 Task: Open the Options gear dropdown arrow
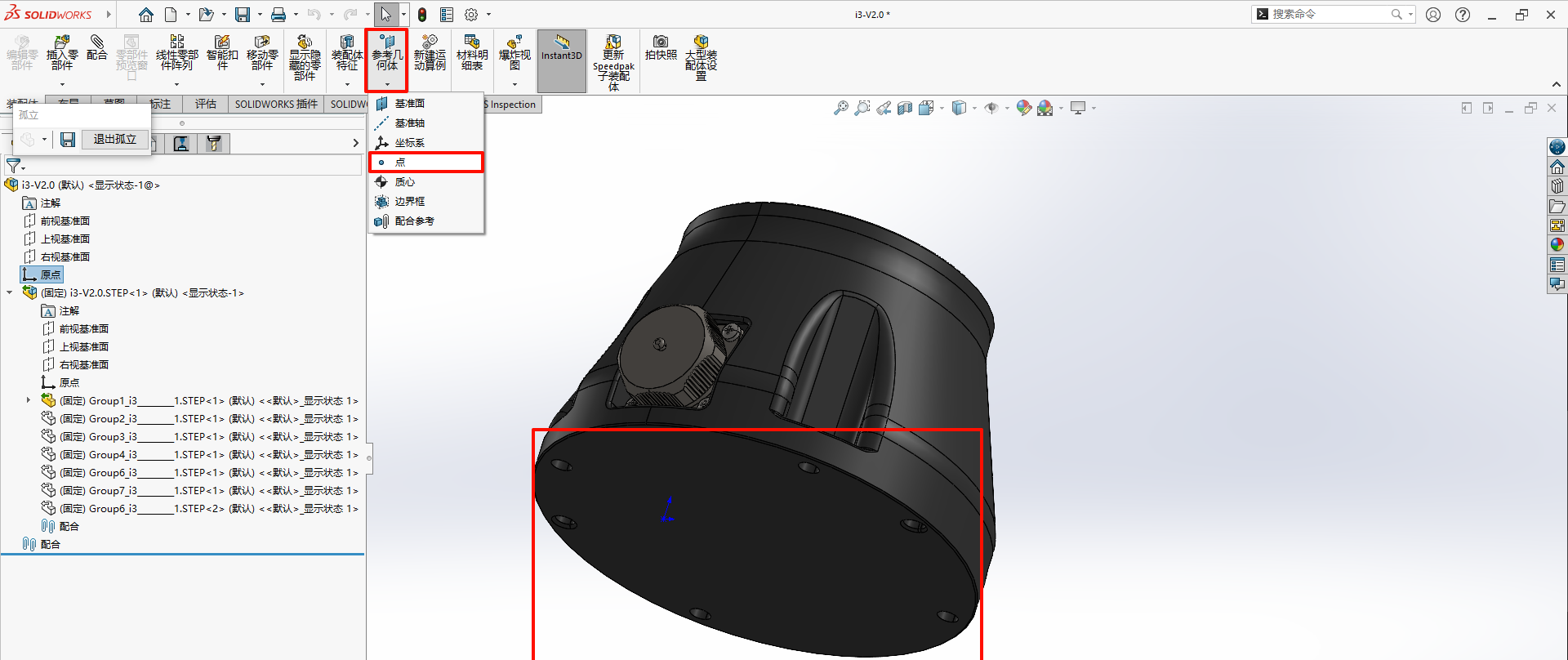(488, 15)
